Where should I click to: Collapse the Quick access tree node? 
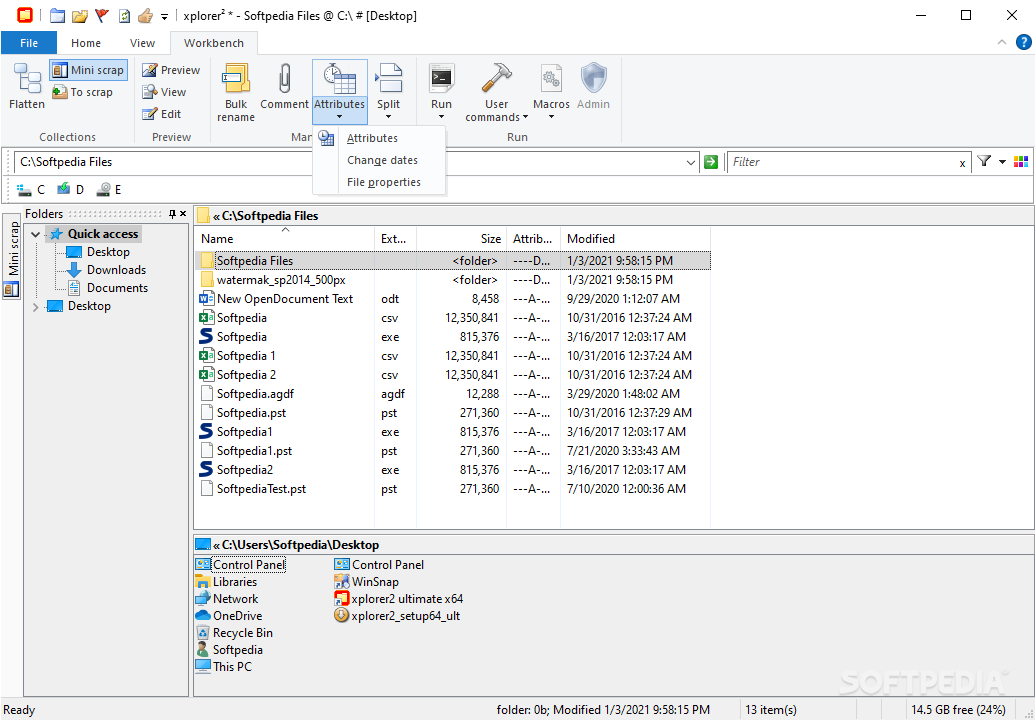coord(36,234)
